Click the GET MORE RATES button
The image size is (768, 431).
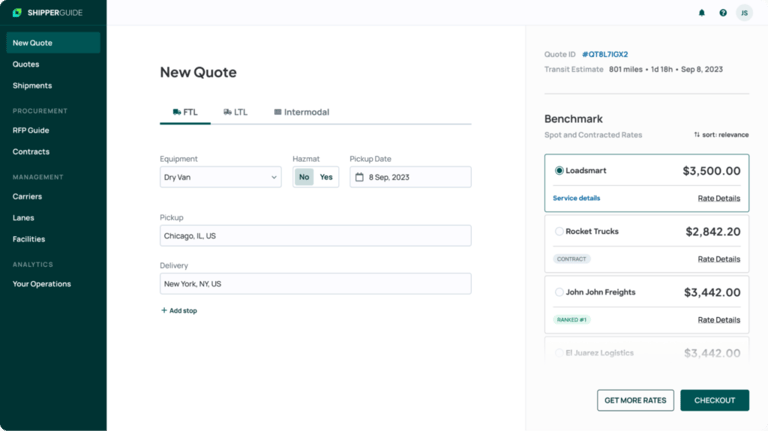[635, 400]
